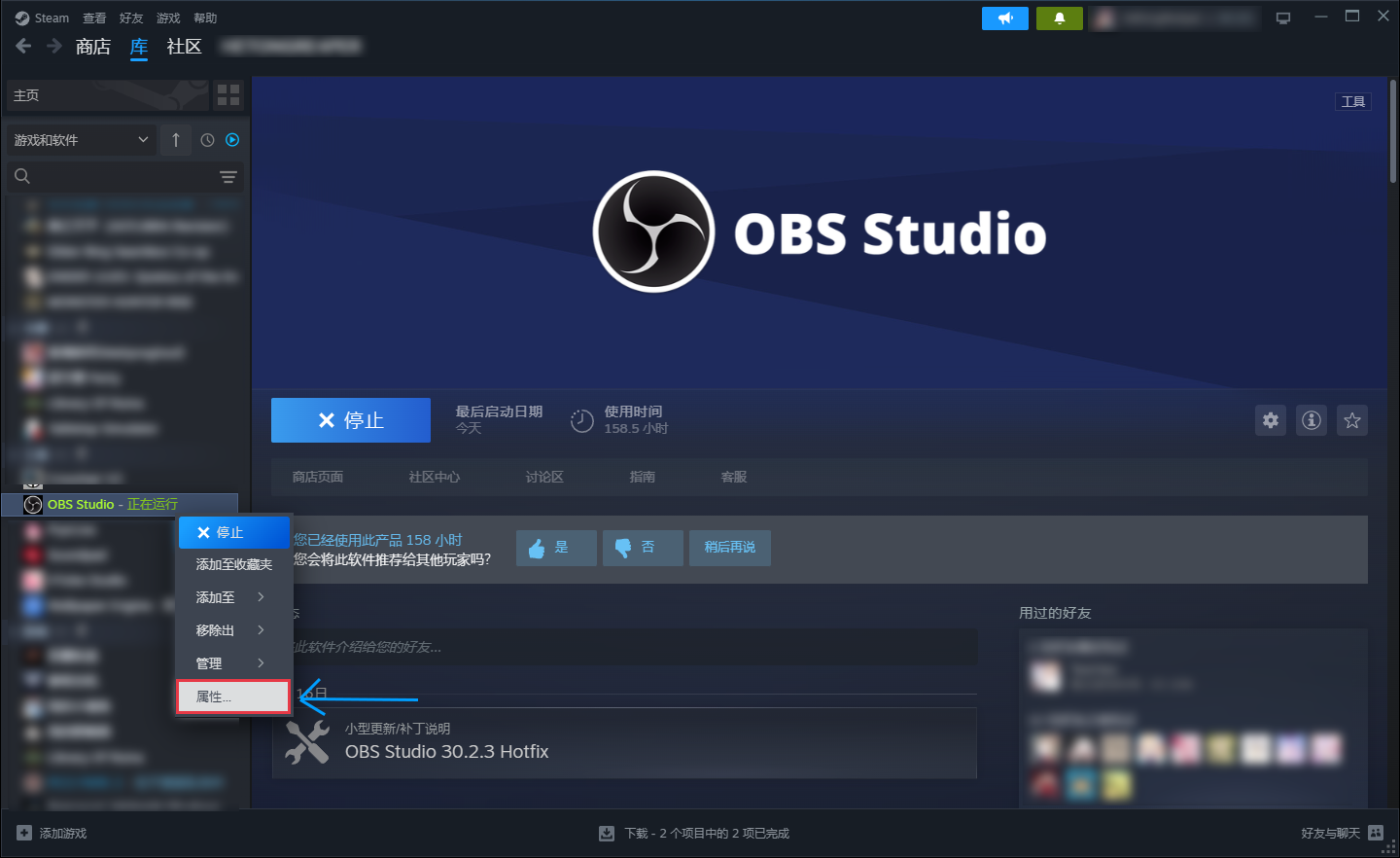Click the recent activity clock filter
The image size is (1400, 858).
coord(207,140)
